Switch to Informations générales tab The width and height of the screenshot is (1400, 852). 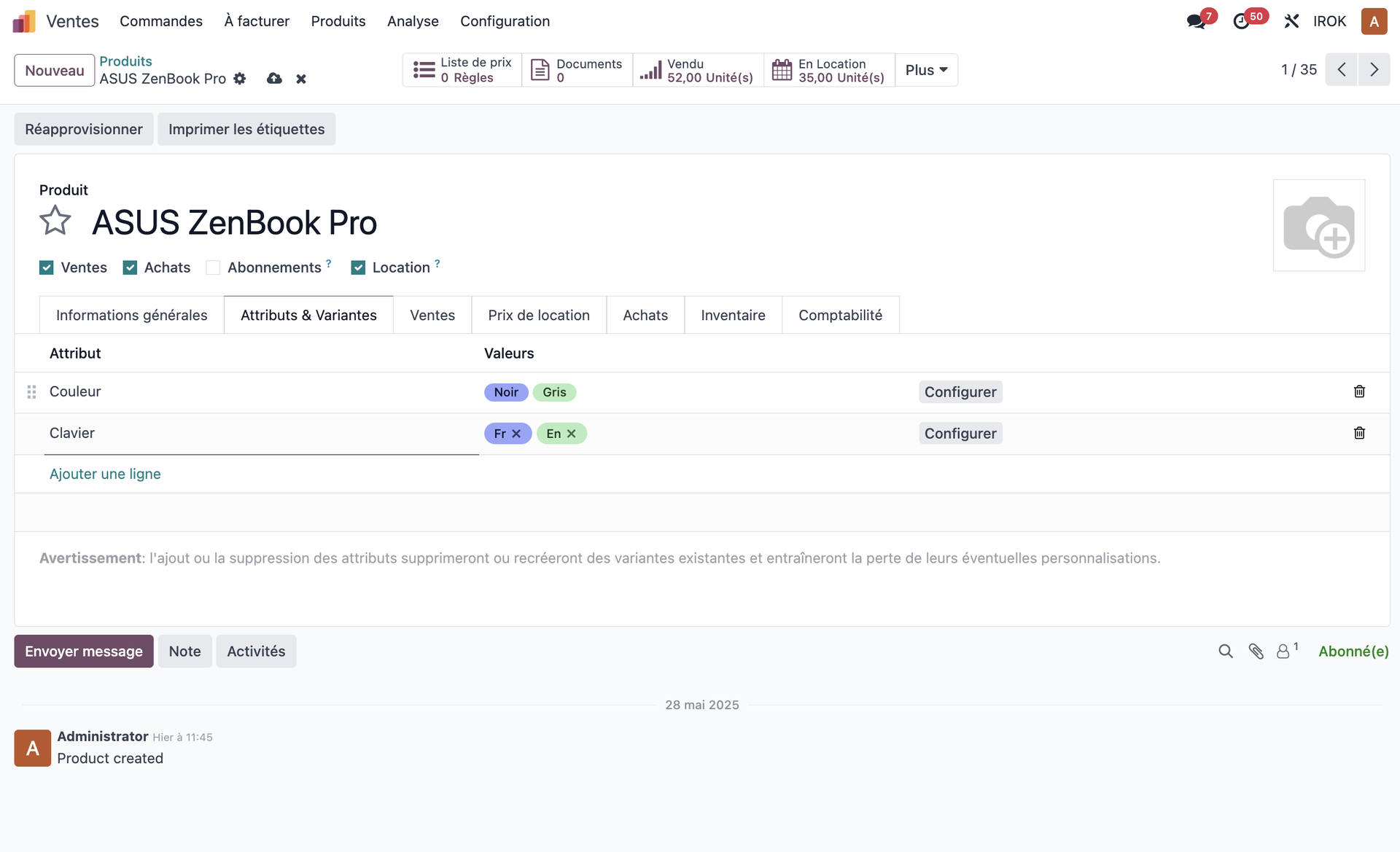(132, 315)
